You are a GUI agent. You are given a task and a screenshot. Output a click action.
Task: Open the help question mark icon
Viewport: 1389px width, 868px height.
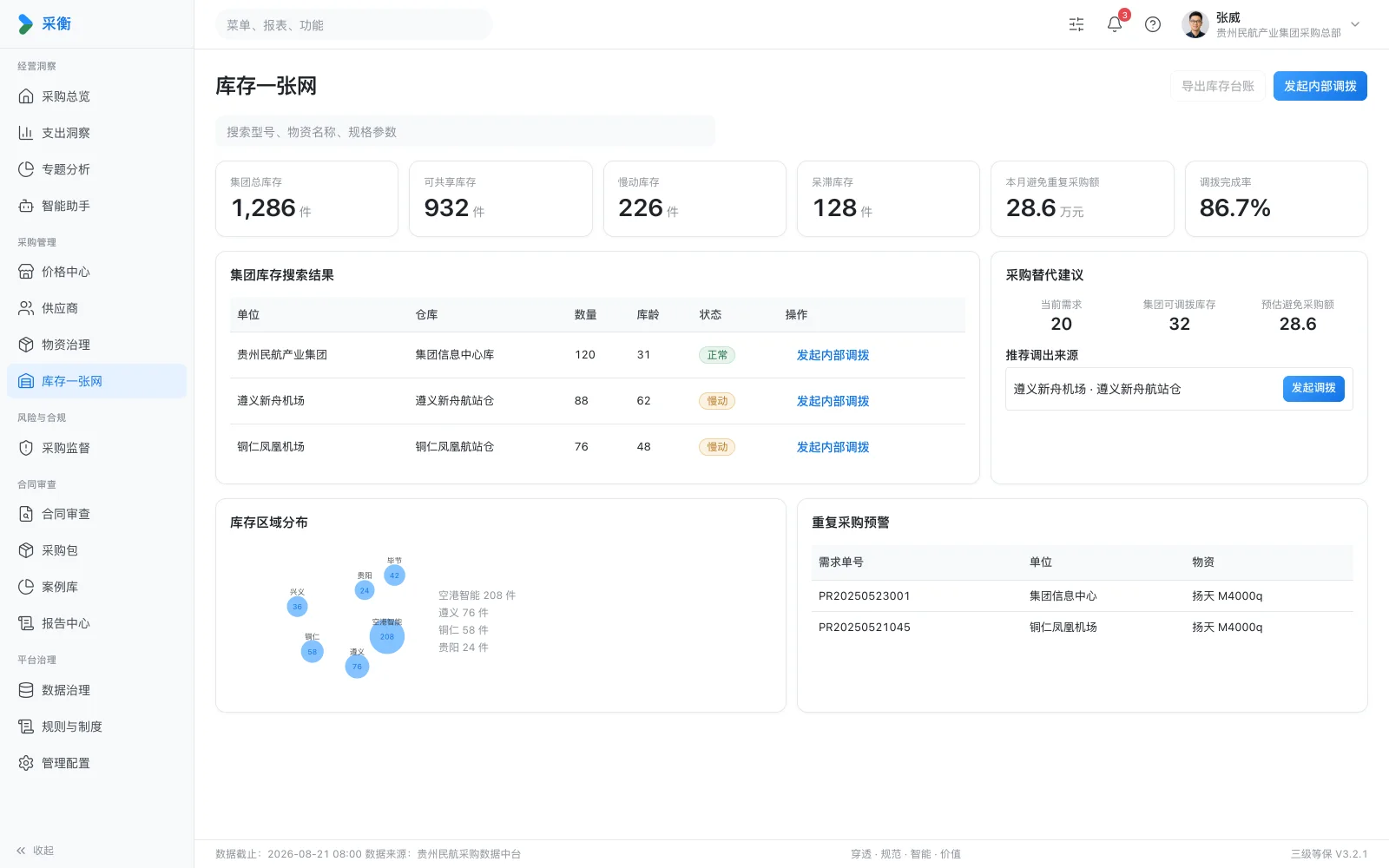tap(1153, 24)
